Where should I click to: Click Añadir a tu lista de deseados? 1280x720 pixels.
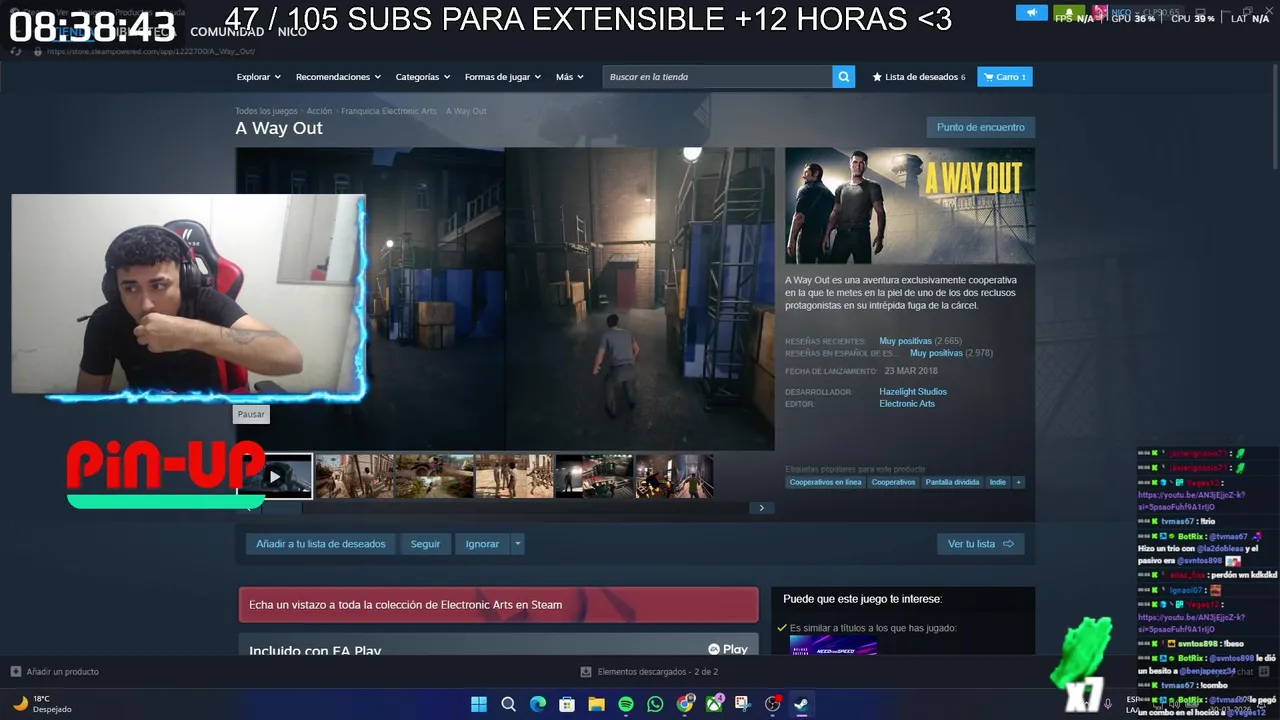(x=321, y=544)
